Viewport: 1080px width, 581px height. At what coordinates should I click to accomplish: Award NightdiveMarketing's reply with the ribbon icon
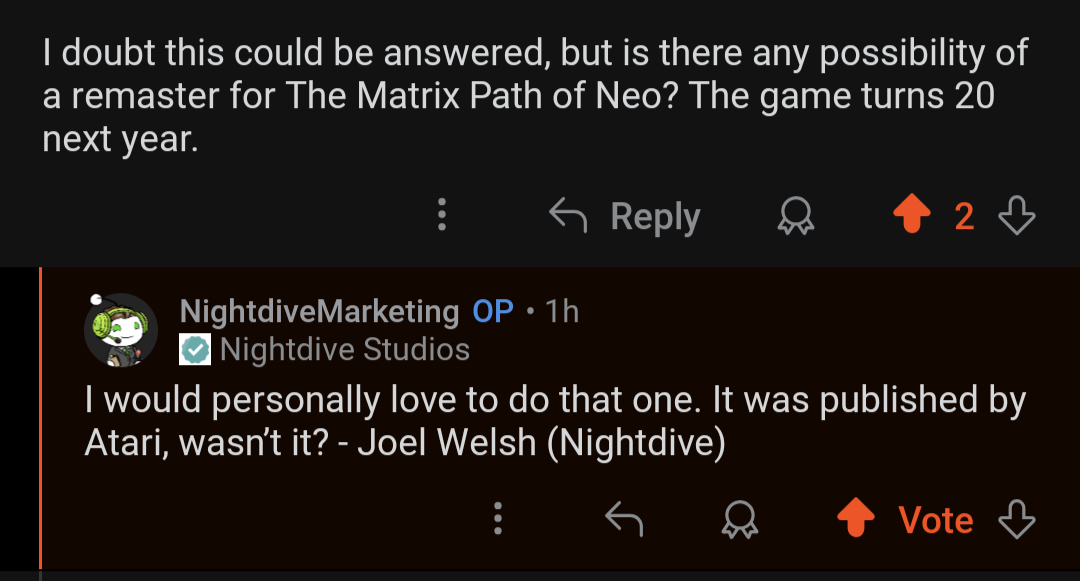(x=739, y=519)
